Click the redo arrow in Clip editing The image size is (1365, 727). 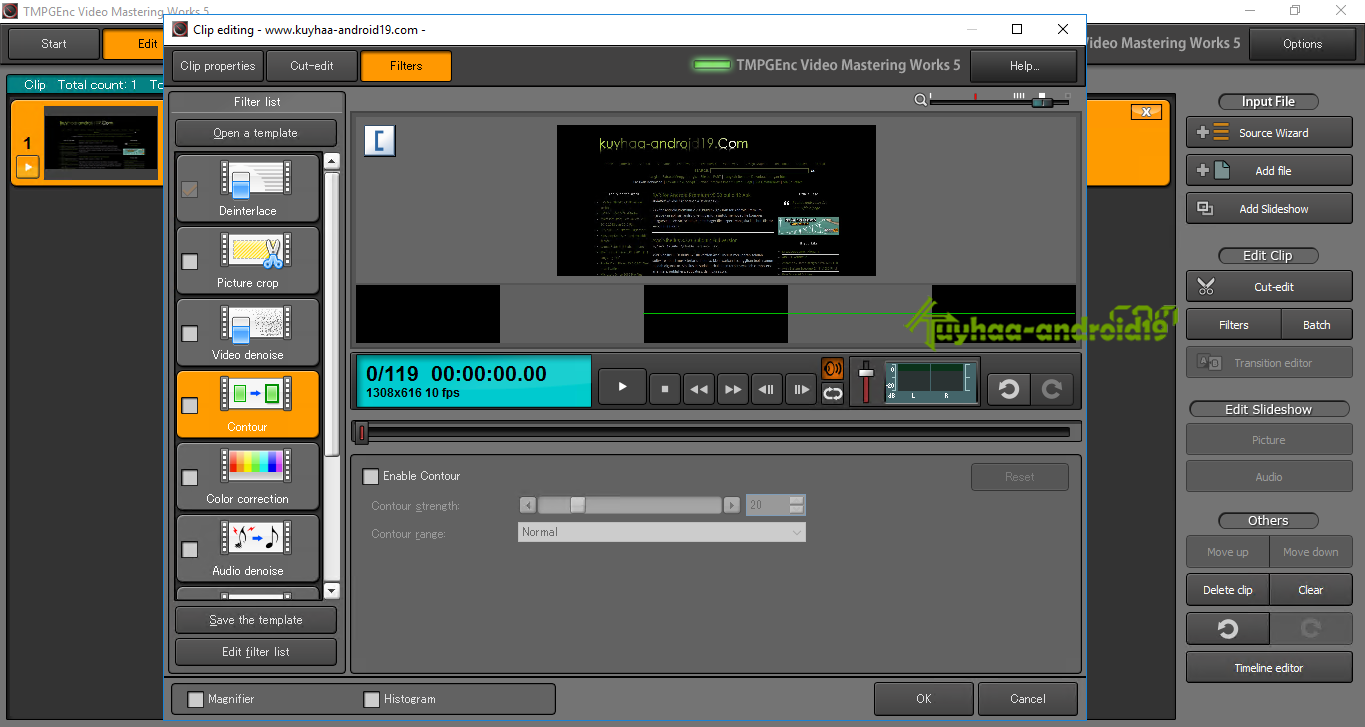(1052, 389)
